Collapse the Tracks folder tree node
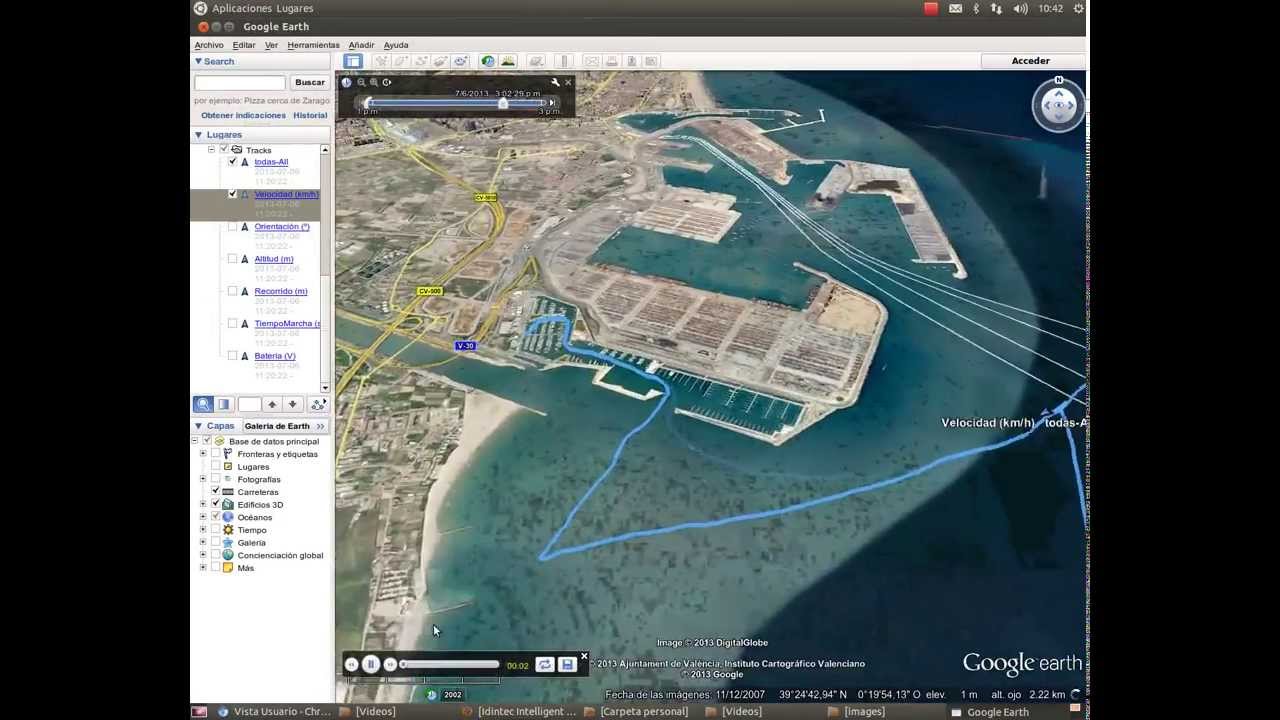 point(211,149)
